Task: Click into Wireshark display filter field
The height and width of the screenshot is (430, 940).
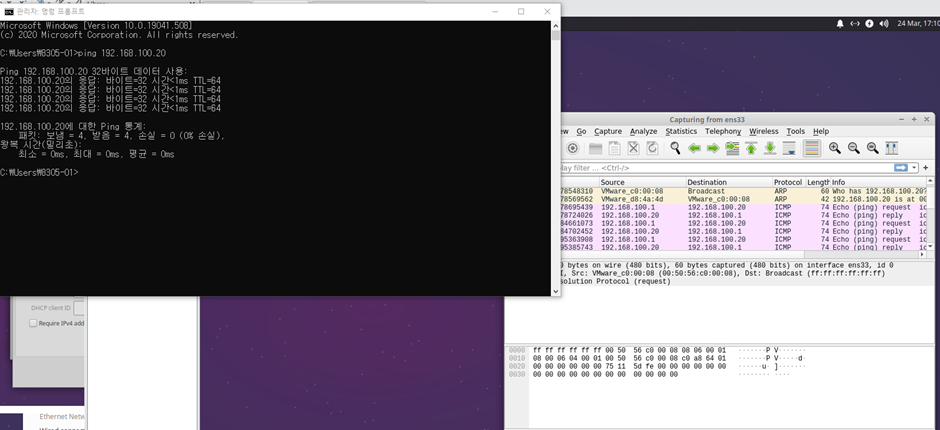Action: (725, 168)
